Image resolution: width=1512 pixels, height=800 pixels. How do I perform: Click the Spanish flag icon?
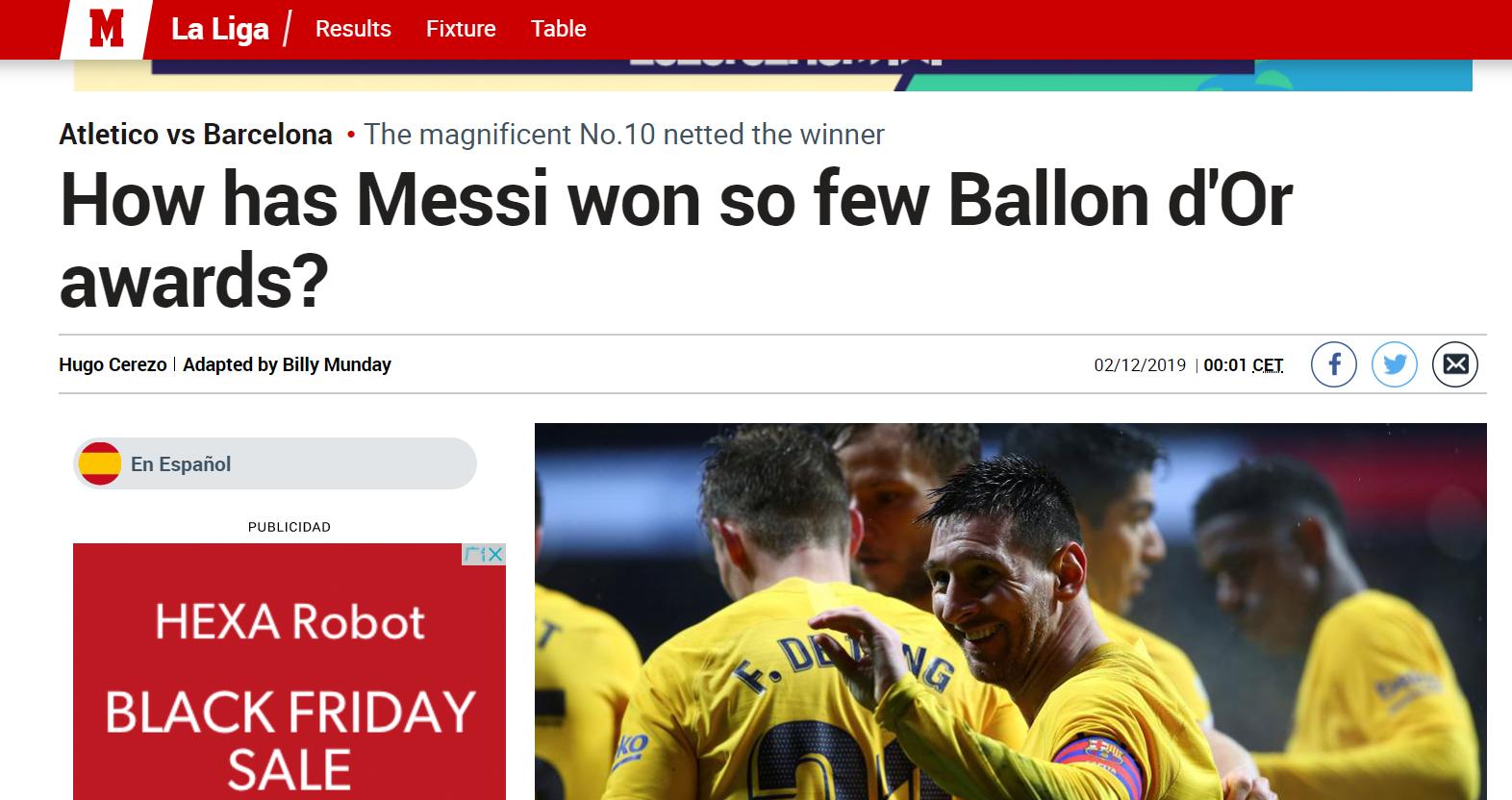click(99, 463)
